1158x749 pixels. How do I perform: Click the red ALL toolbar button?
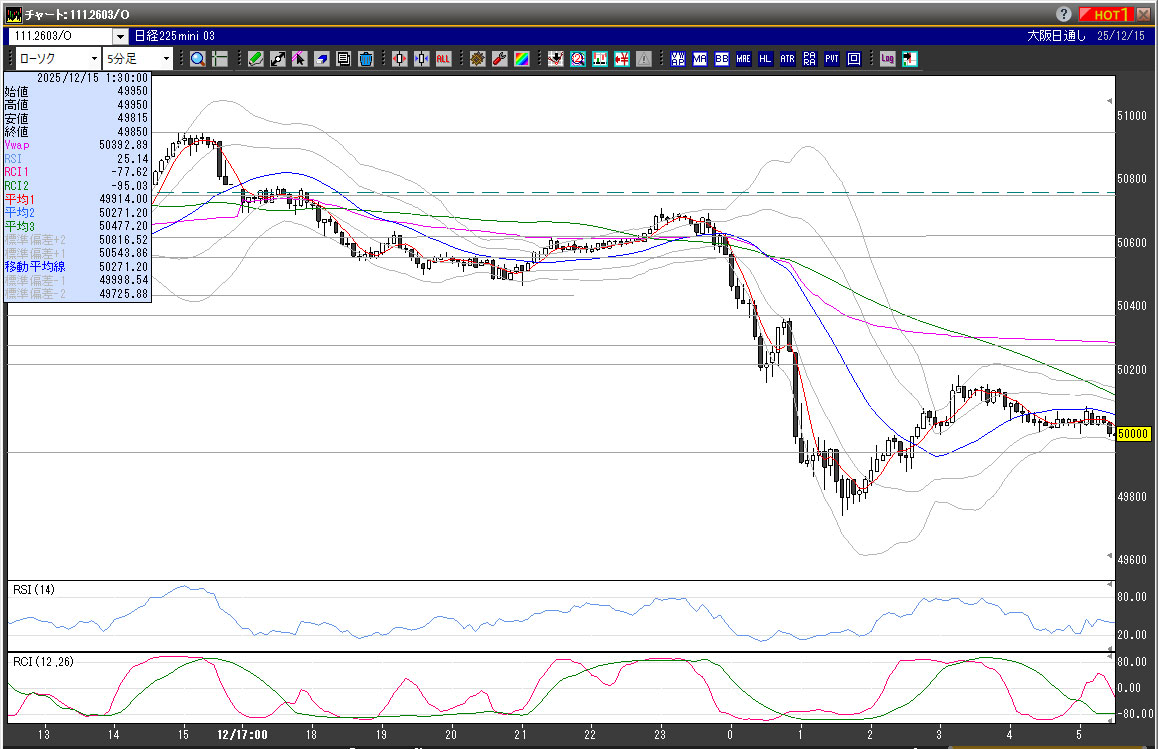(x=443, y=59)
